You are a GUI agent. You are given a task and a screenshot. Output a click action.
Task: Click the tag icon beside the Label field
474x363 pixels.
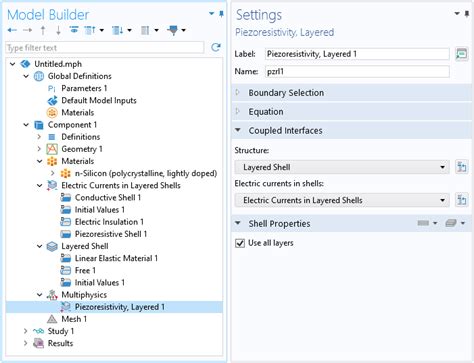[x=462, y=54]
